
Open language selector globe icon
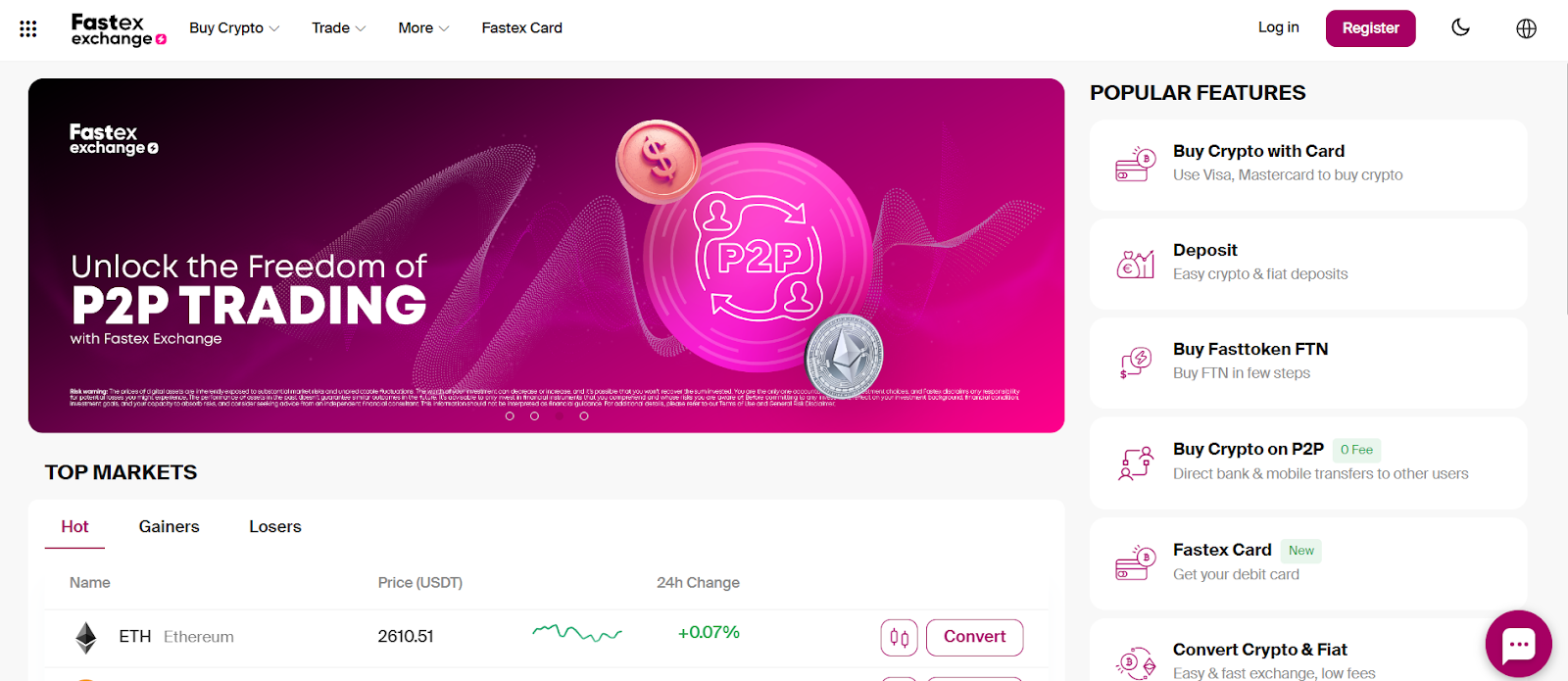[1526, 28]
